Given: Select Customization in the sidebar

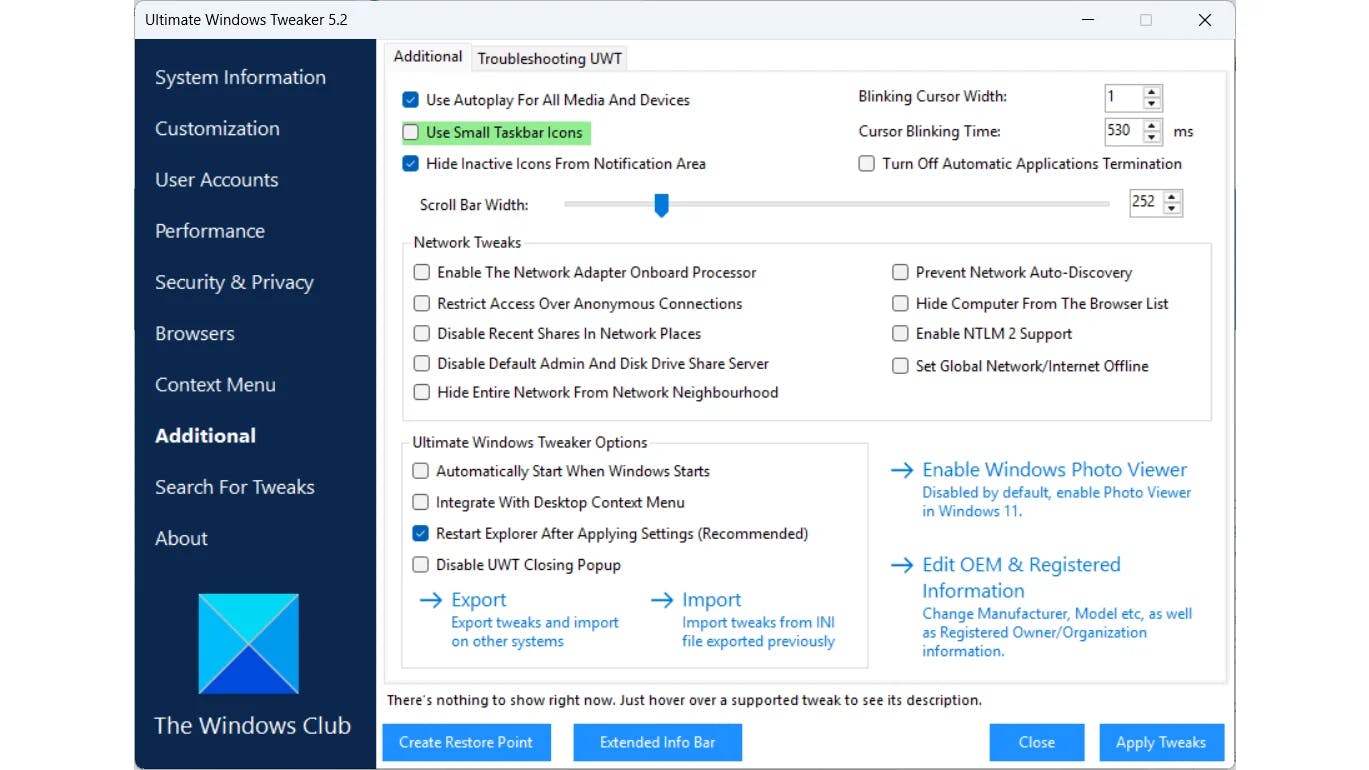Looking at the screenshot, I should (x=217, y=128).
